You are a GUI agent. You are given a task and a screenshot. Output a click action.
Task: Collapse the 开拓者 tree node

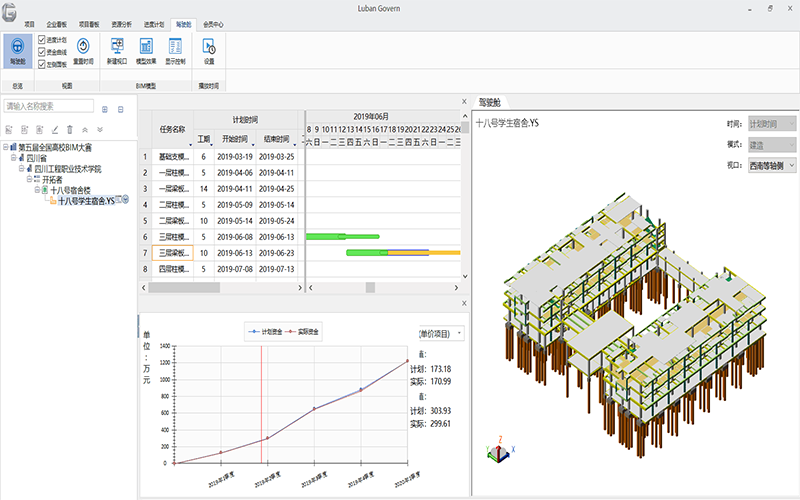coord(29,179)
